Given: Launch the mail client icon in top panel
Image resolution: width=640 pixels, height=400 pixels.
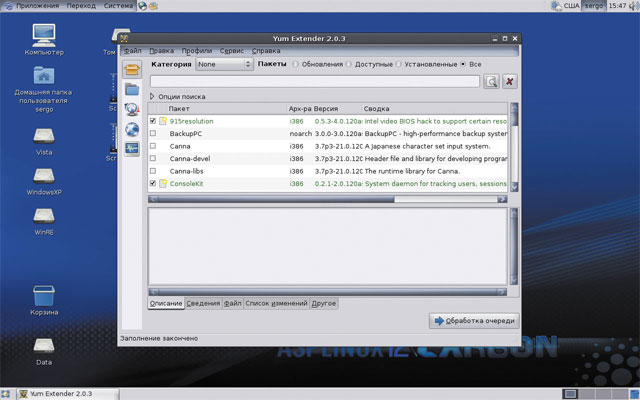Looking at the screenshot, I should tap(153, 6).
